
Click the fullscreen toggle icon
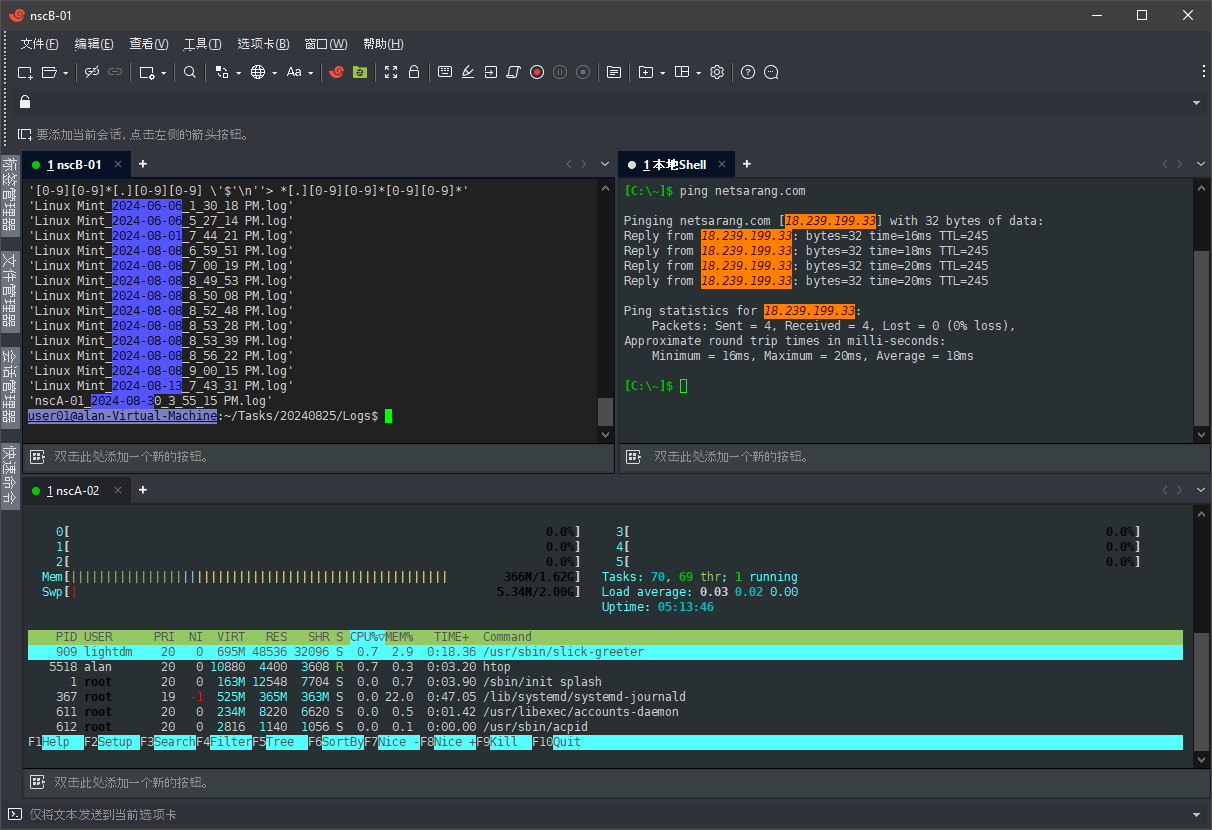[391, 72]
